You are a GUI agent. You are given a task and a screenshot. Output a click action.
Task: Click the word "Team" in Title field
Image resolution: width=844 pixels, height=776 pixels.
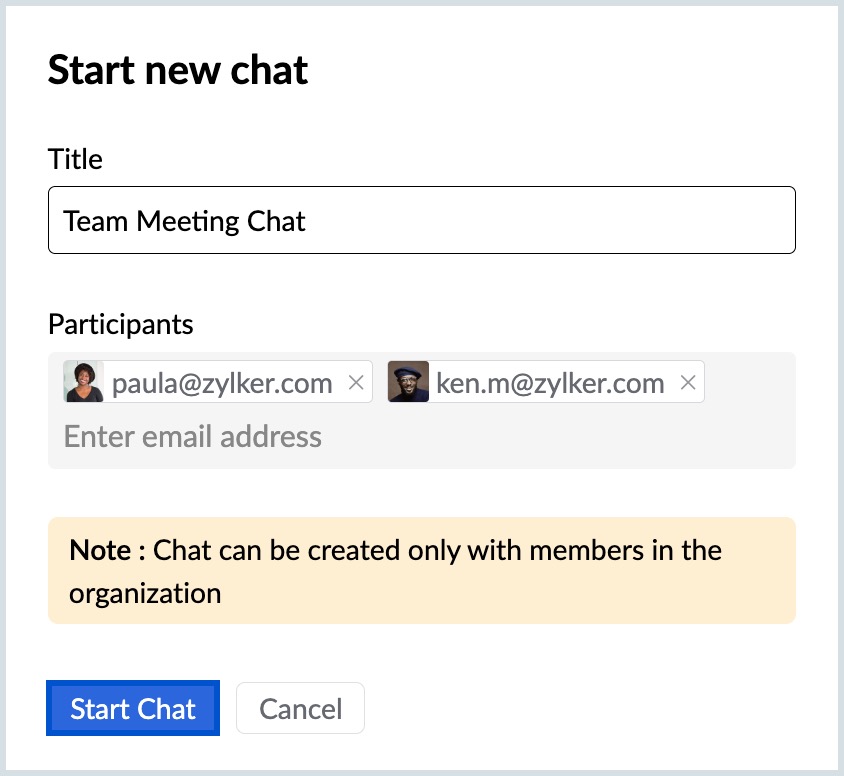96,220
